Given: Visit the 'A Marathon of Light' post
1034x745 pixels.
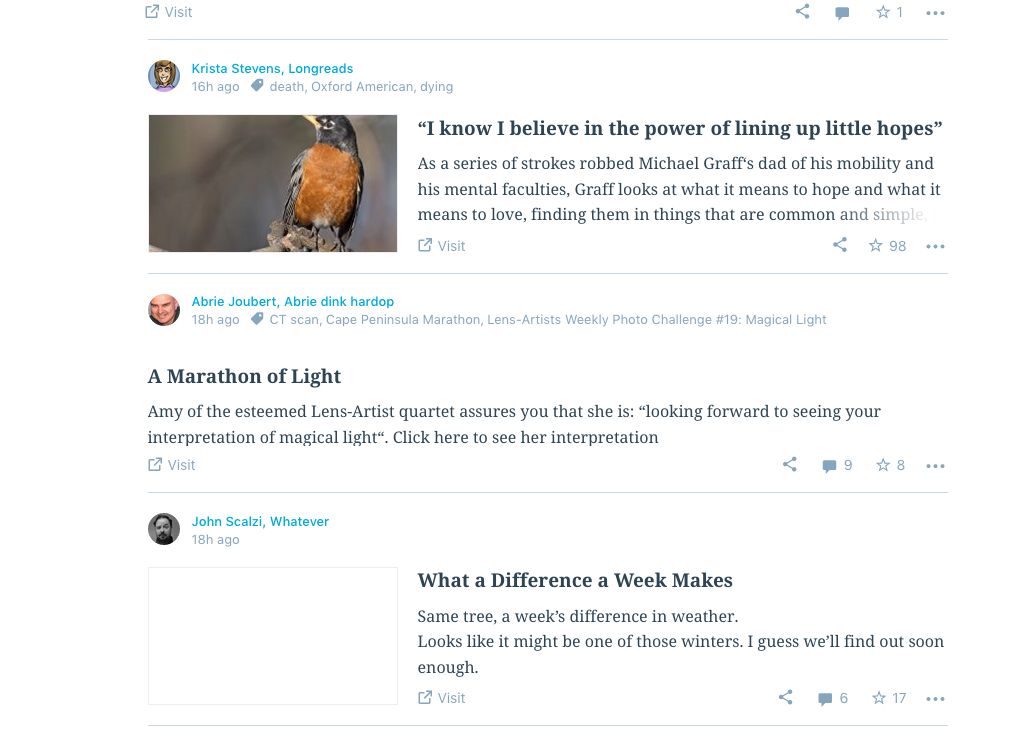Looking at the screenshot, I should [172, 464].
